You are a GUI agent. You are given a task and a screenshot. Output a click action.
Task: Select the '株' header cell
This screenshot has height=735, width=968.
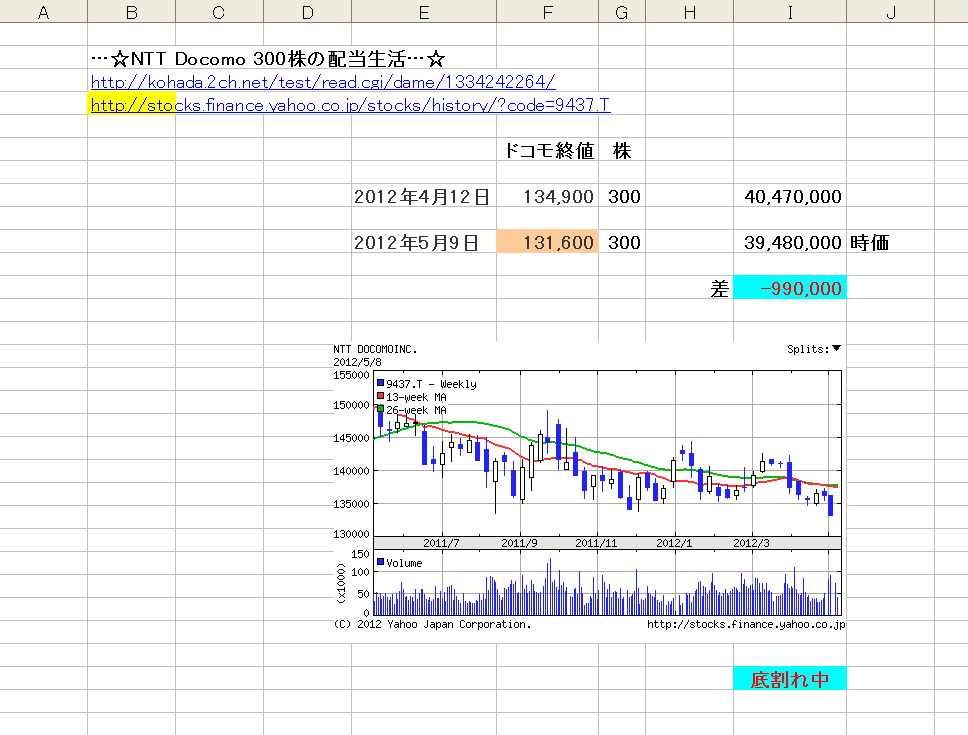[622, 150]
